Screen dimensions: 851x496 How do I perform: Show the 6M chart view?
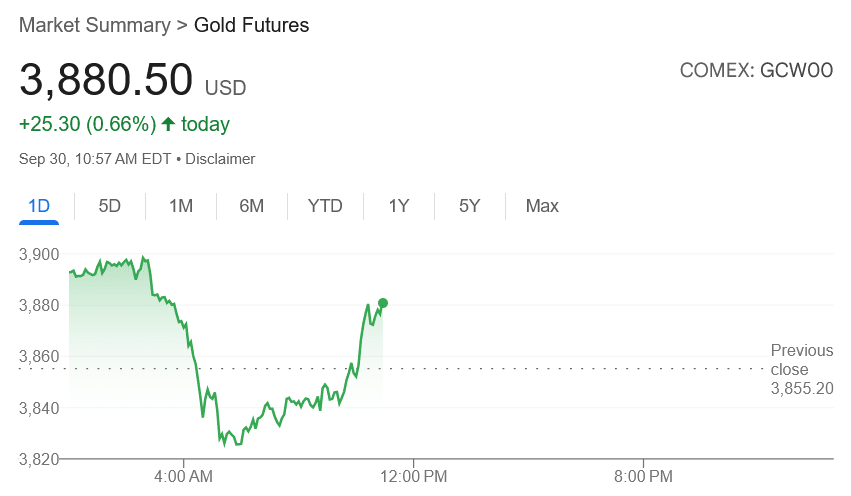coord(251,206)
